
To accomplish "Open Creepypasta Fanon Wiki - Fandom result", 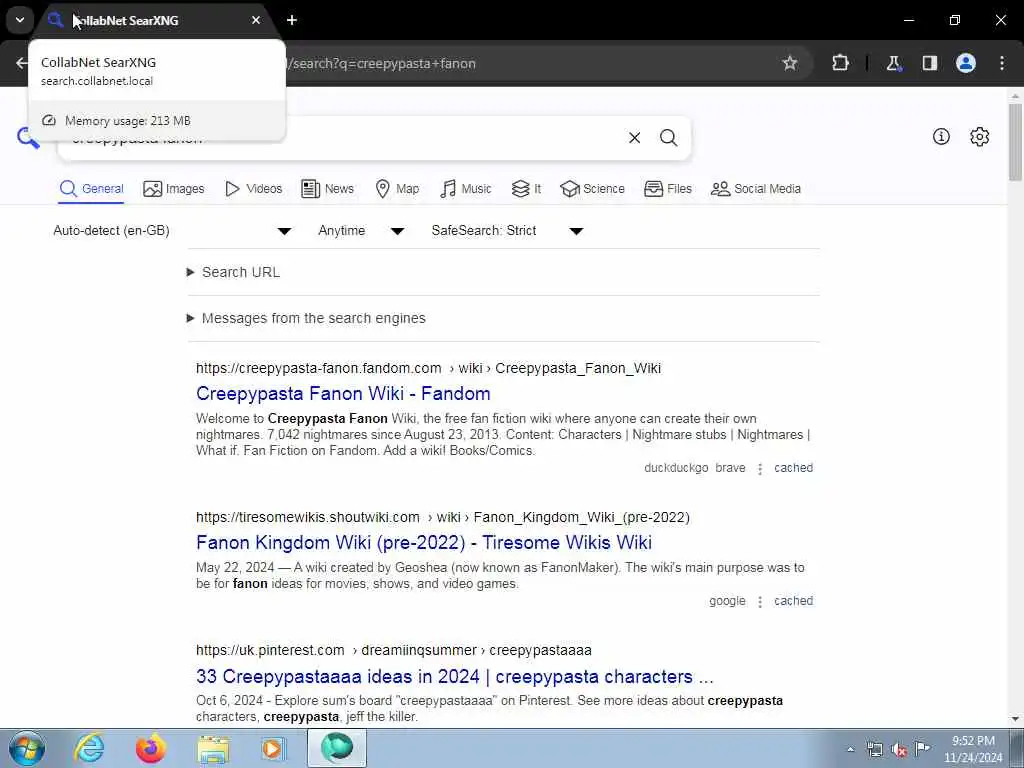I will (x=343, y=394).
